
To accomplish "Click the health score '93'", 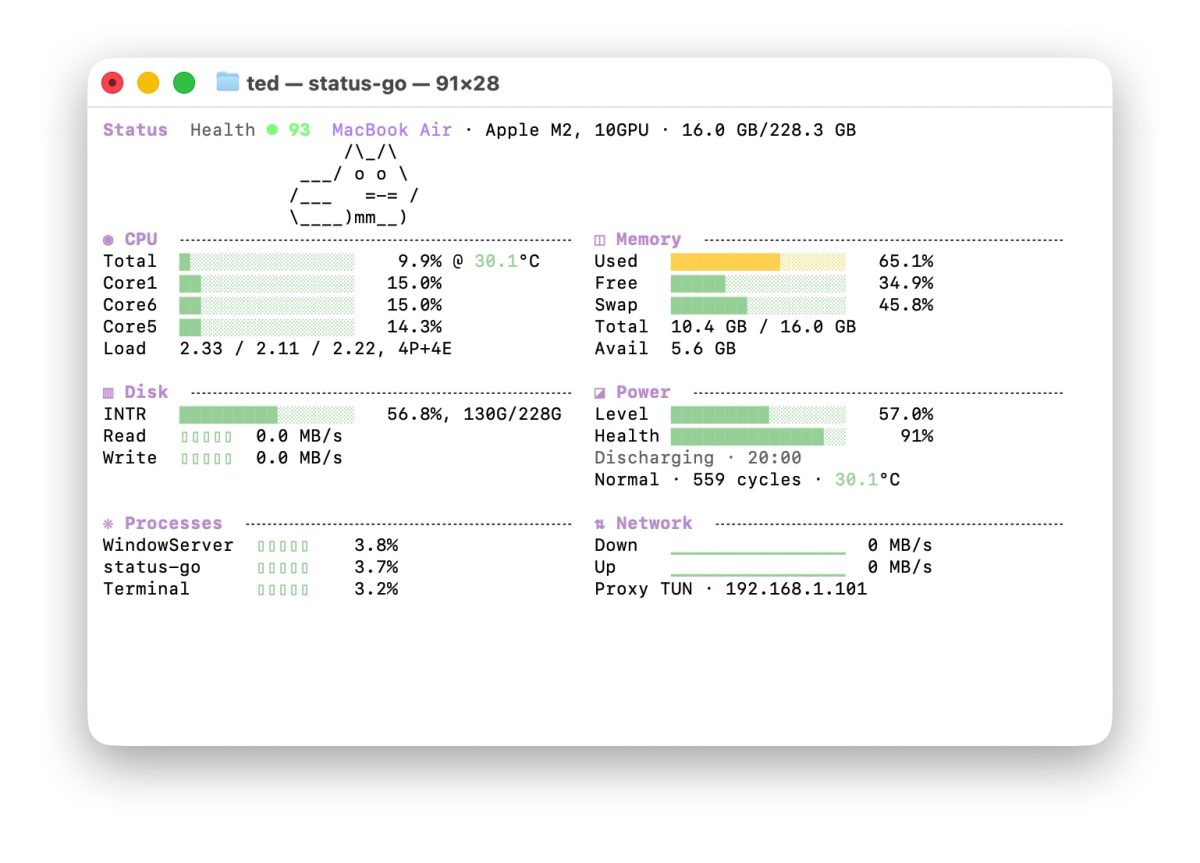I will coord(299,130).
